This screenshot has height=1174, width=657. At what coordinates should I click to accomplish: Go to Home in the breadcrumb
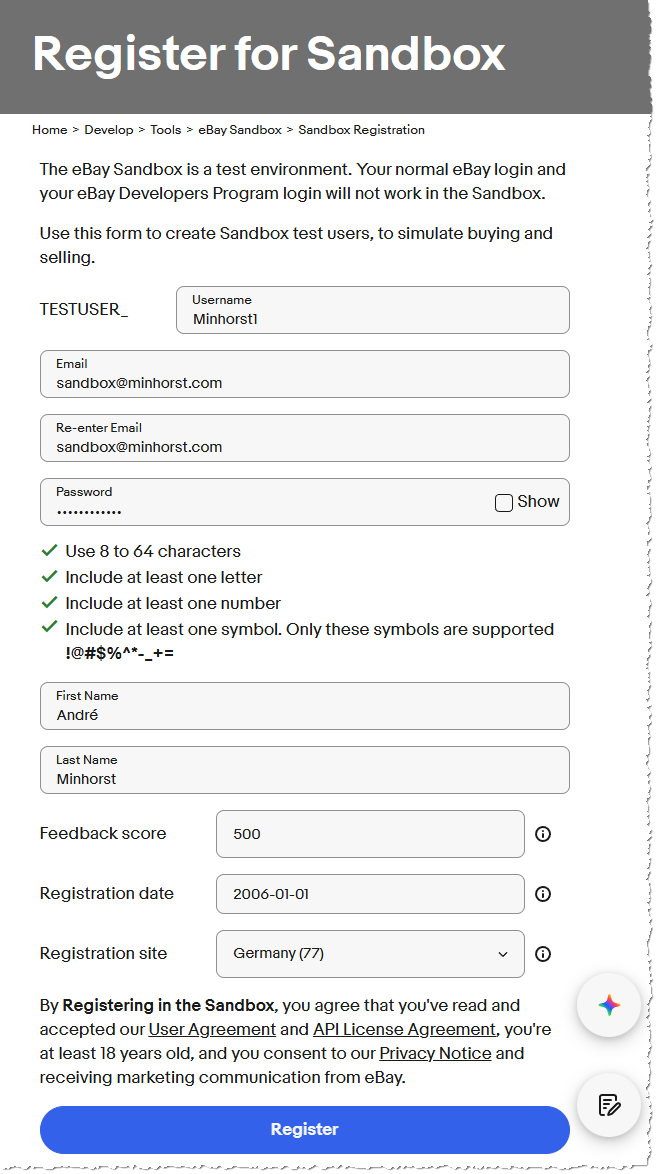[x=50, y=130]
